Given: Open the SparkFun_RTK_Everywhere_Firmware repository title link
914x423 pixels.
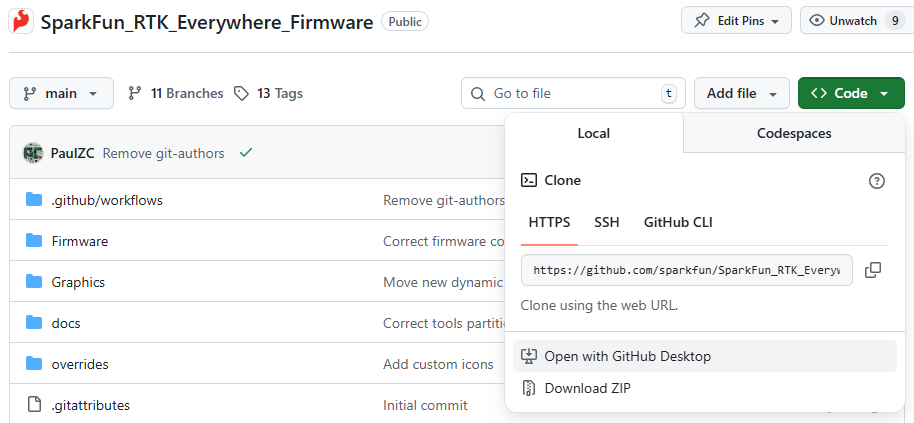Looking at the screenshot, I should 207,23.
